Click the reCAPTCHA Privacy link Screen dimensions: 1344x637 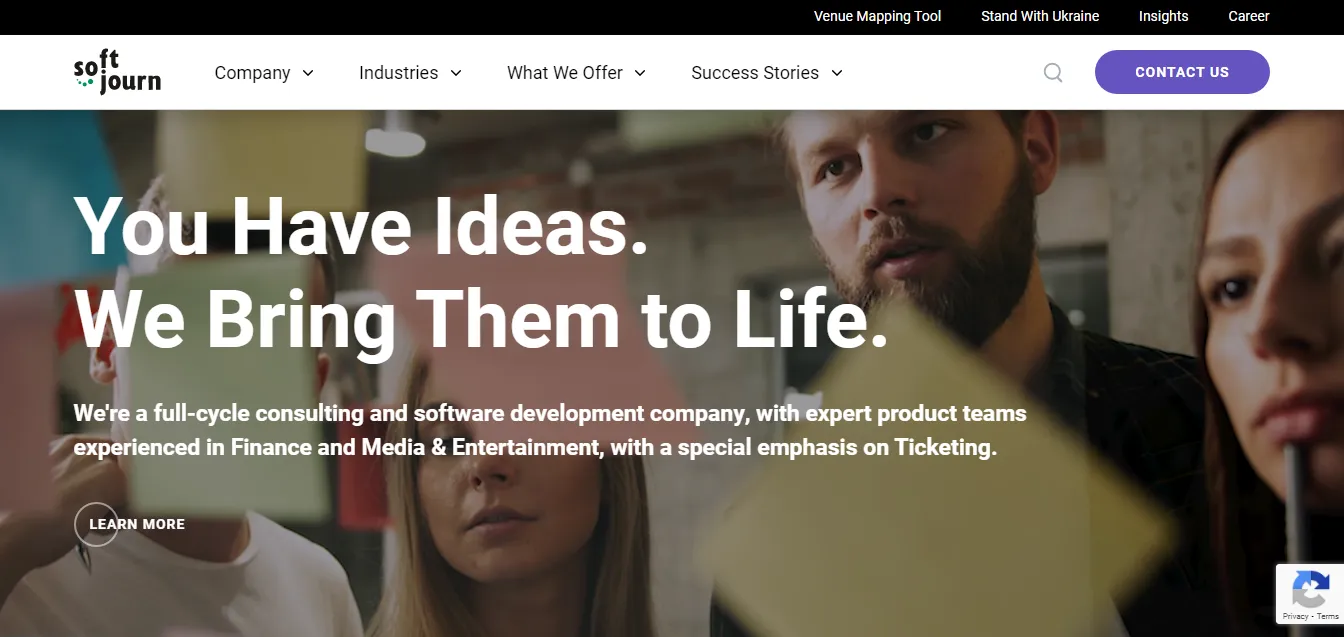click(1295, 617)
